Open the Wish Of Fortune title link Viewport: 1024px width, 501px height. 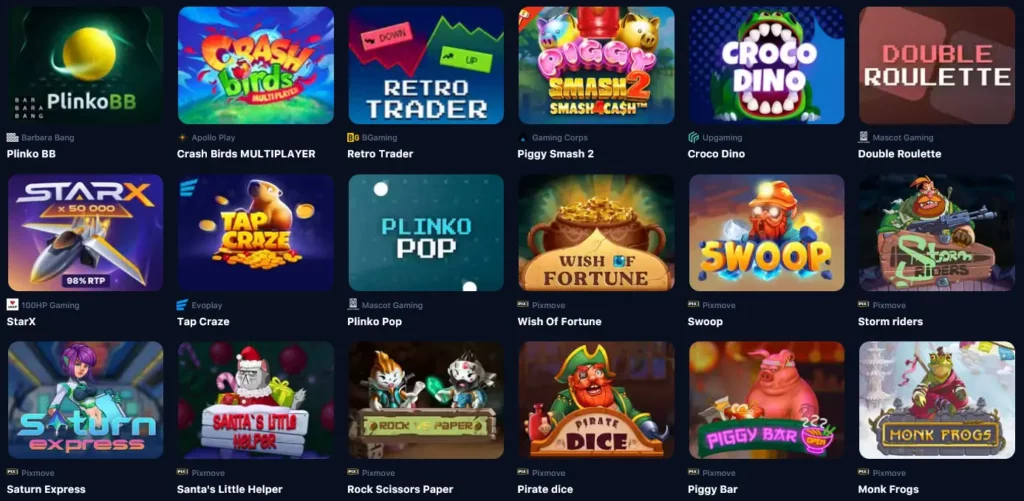point(560,321)
